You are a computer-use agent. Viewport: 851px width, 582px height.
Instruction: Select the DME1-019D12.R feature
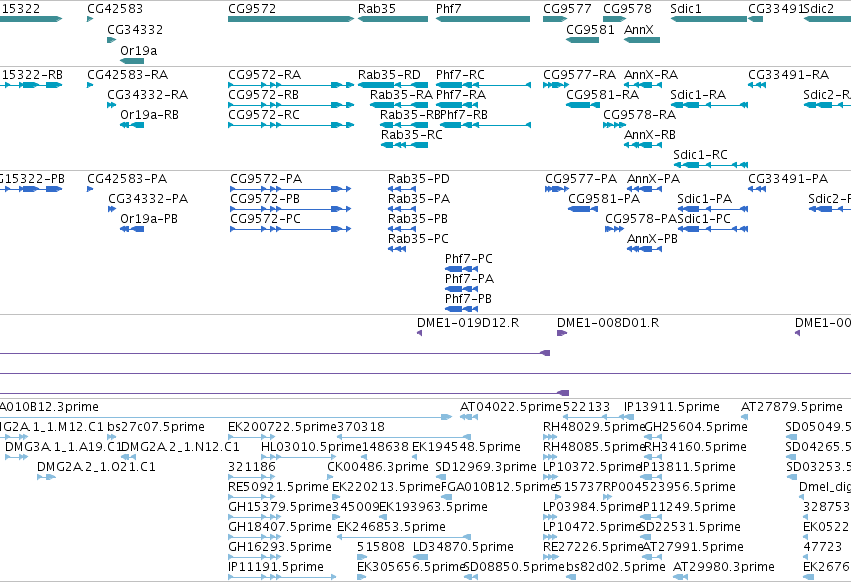pyautogui.click(x=468, y=323)
